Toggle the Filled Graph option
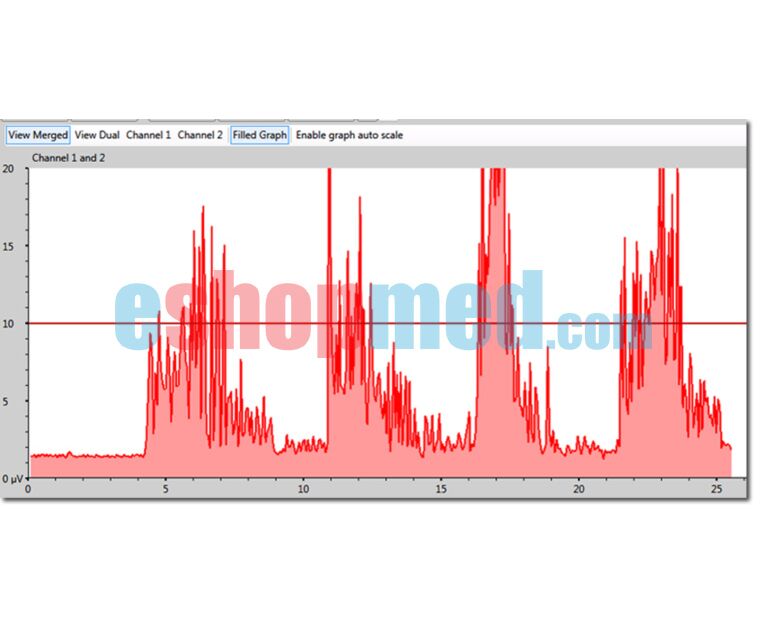This screenshot has height=629, width=768. click(x=259, y=135)
